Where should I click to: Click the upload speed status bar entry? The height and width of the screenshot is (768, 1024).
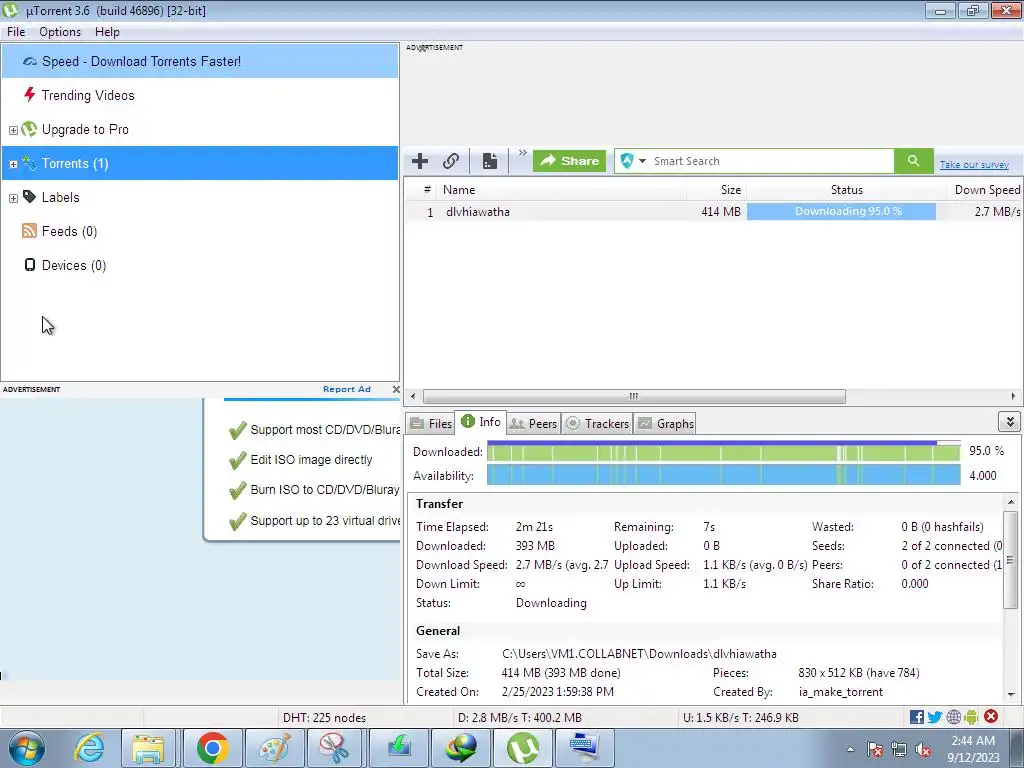pos(741,718)
